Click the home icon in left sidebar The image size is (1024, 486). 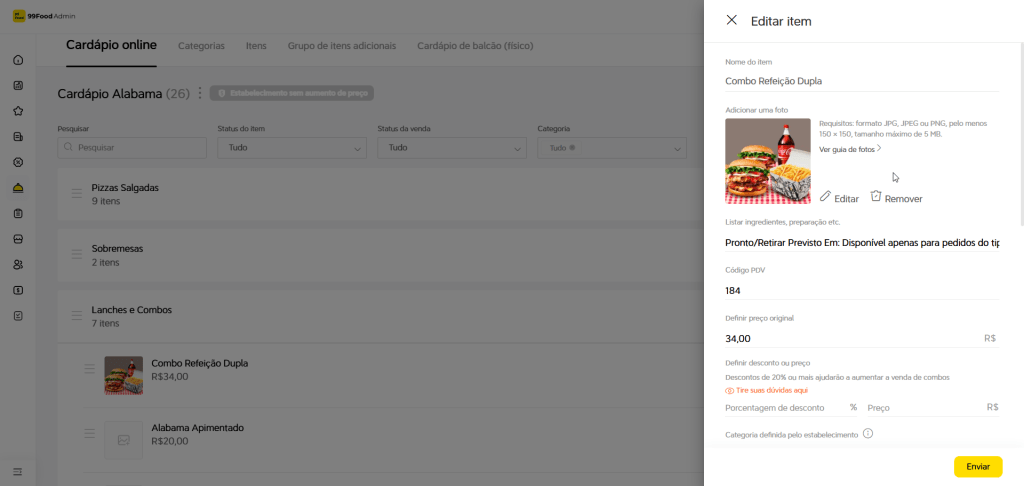click(18, 60)
